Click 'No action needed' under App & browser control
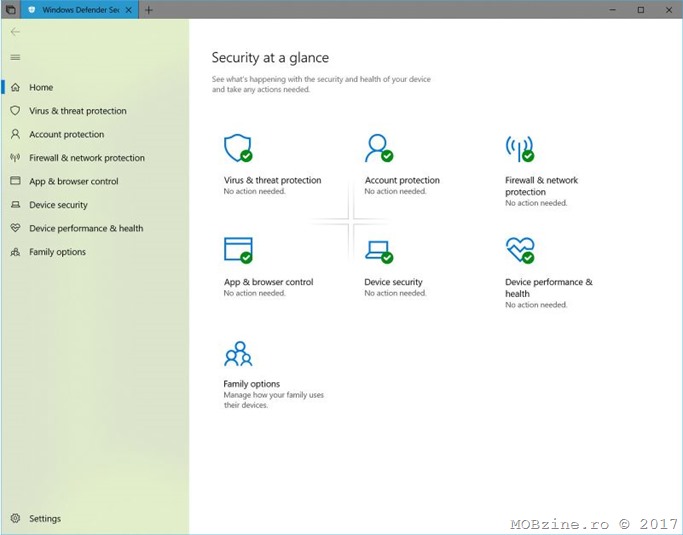The image size is (683, 535). click(x=254, y=293)
